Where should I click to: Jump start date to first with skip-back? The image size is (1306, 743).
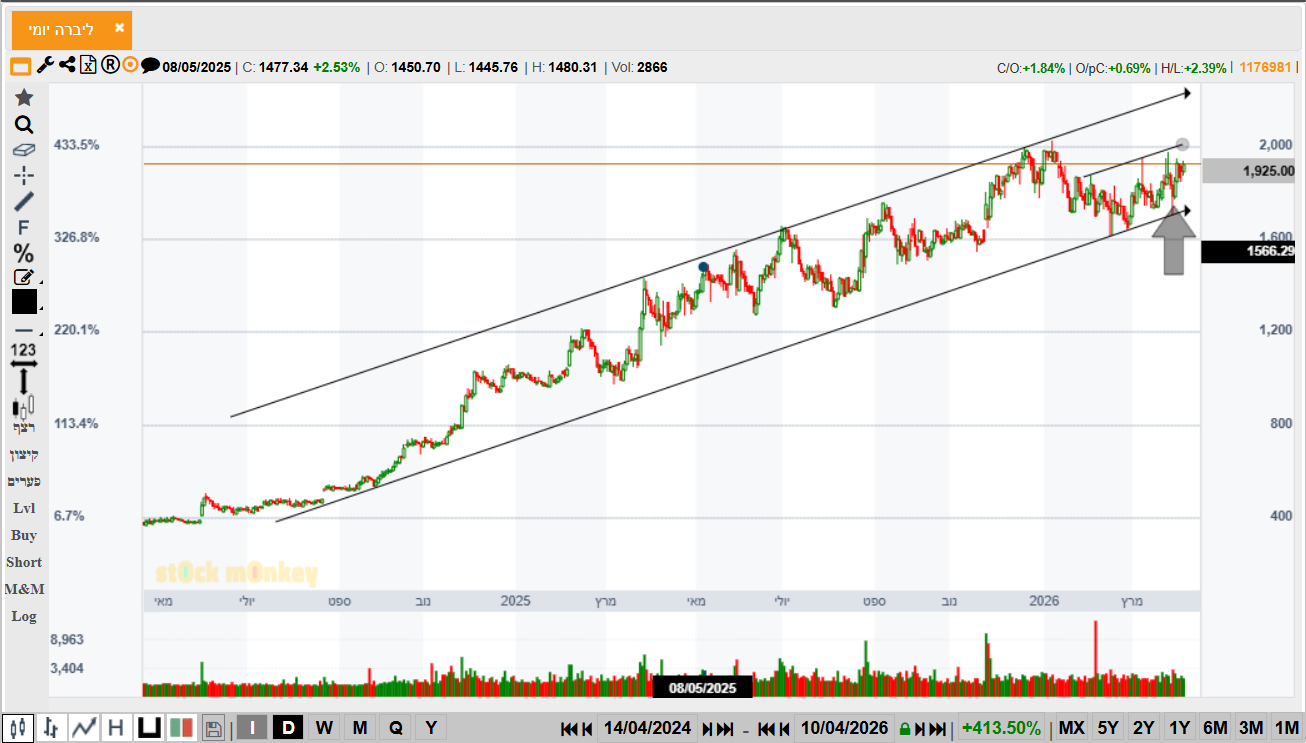pyautogui.click(x=568, y=729)
